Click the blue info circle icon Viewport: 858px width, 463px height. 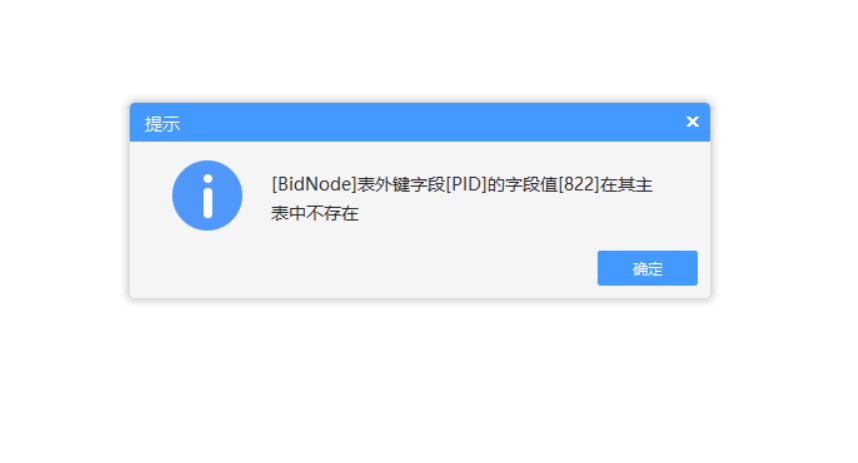[207, 195]
